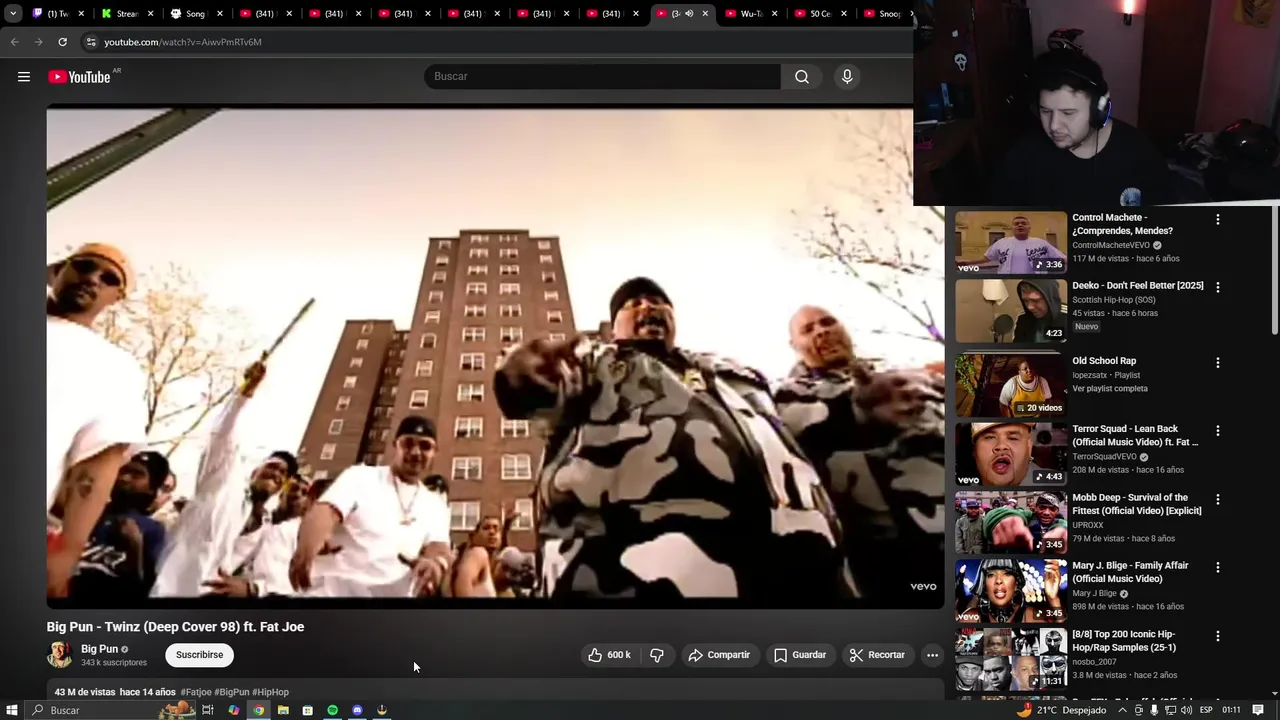
Task: Open the tab search dropdown arrow
Action: [12, 14]
